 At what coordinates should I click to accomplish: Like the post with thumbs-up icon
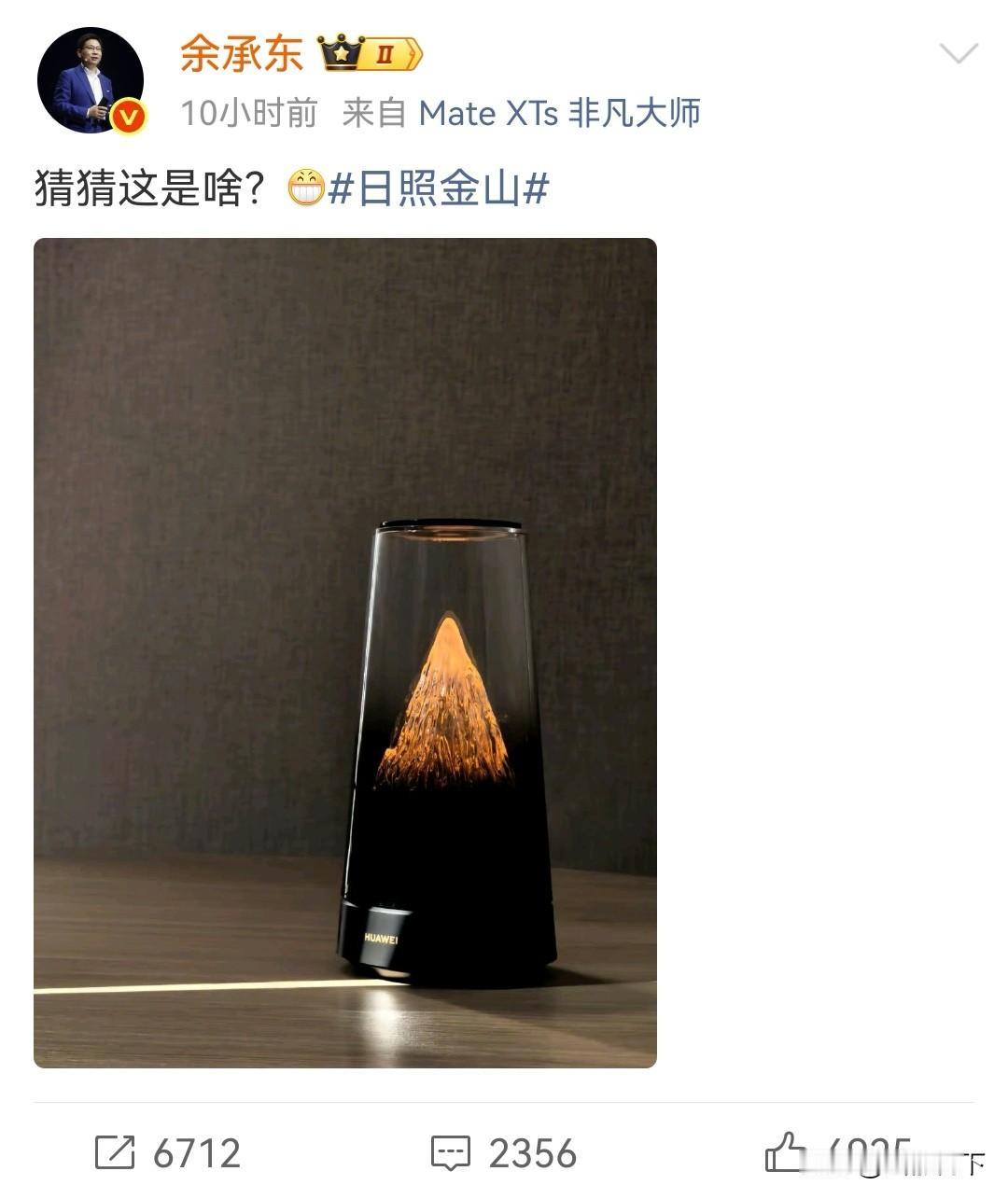coord(786,1151)
